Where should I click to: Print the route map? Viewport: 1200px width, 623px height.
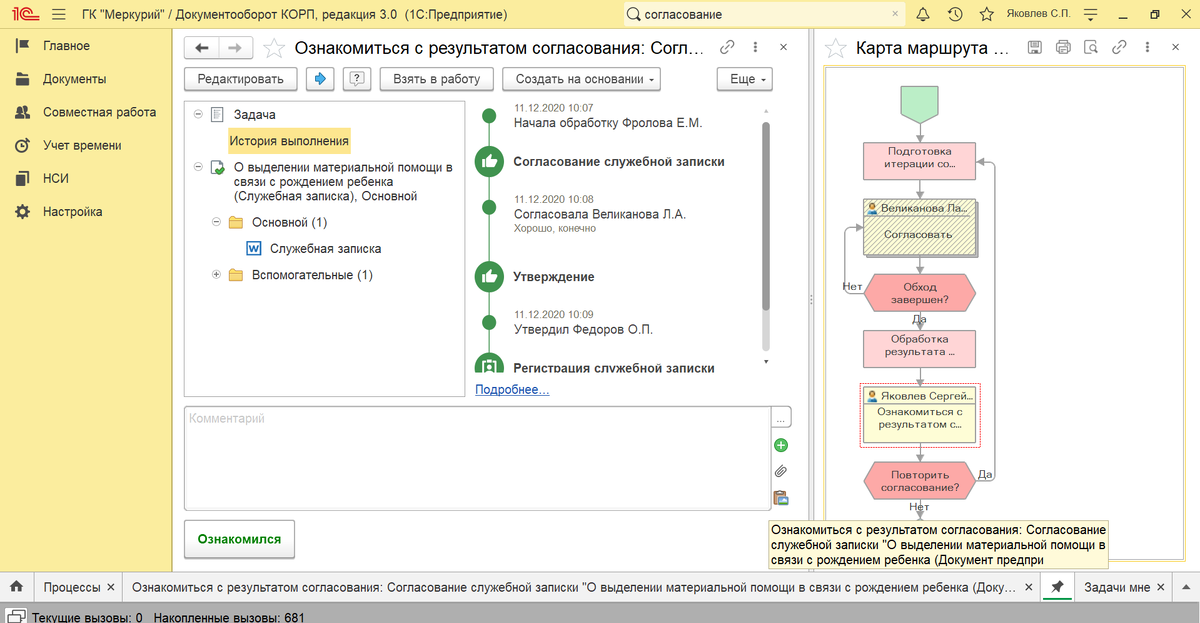tap(1063, 47)
